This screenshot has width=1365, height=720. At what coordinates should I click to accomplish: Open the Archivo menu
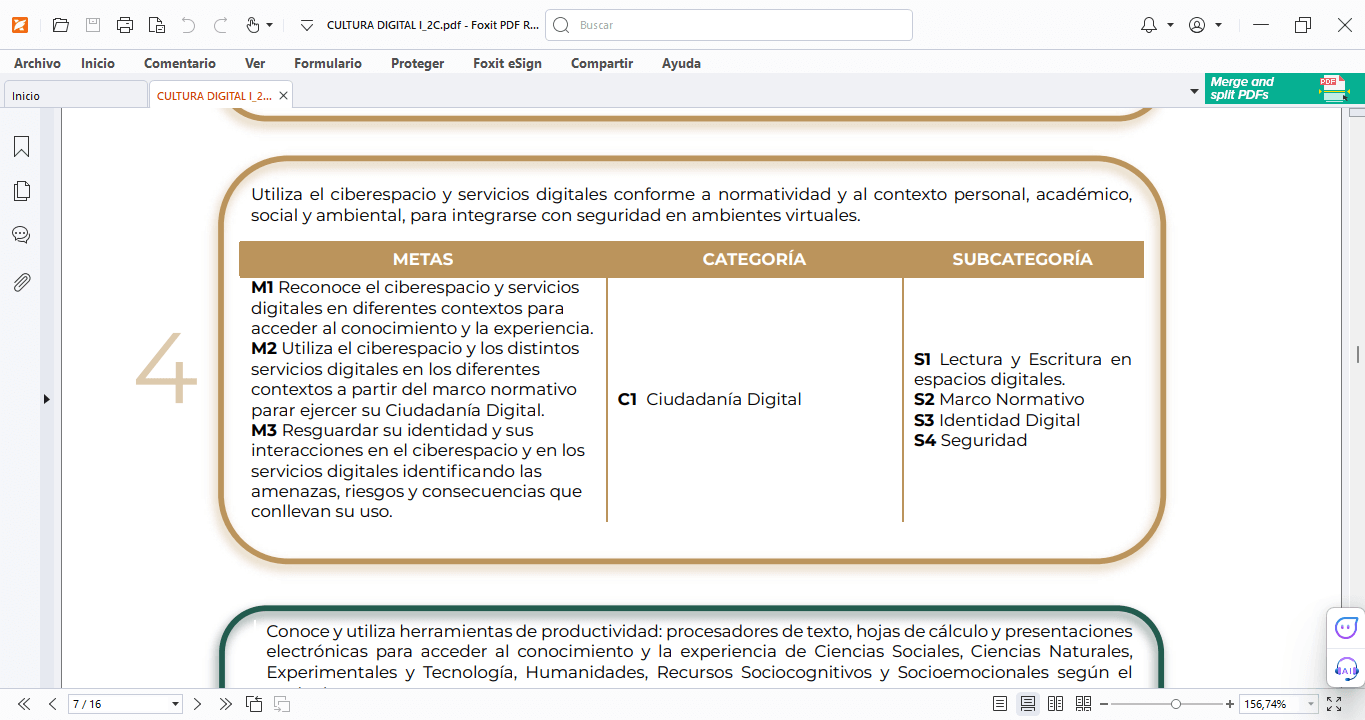[x=37, y=63]
